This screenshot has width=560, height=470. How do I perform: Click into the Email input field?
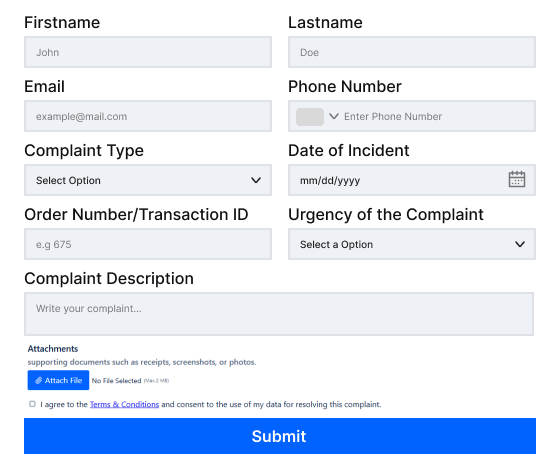148,116
